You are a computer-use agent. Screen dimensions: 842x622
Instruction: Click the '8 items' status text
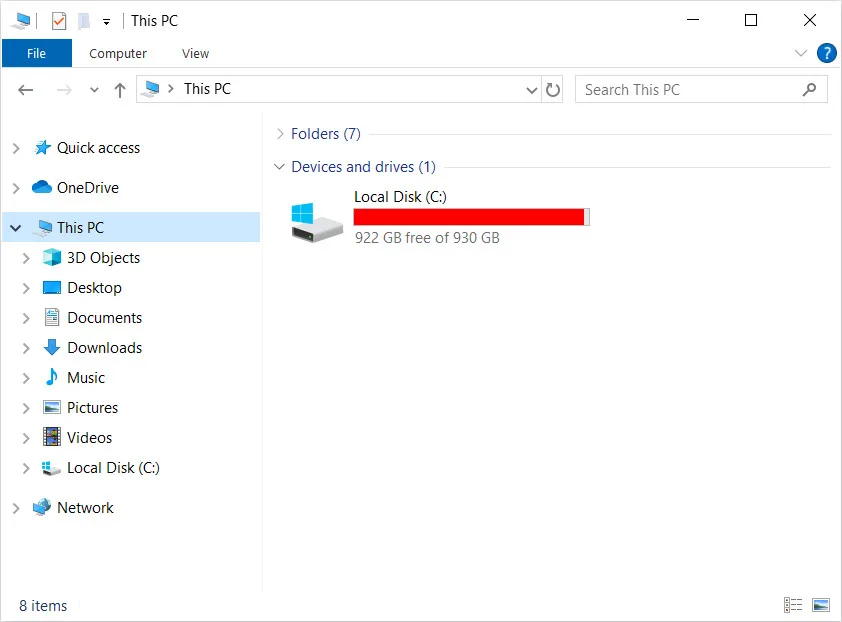click(43, 606)
